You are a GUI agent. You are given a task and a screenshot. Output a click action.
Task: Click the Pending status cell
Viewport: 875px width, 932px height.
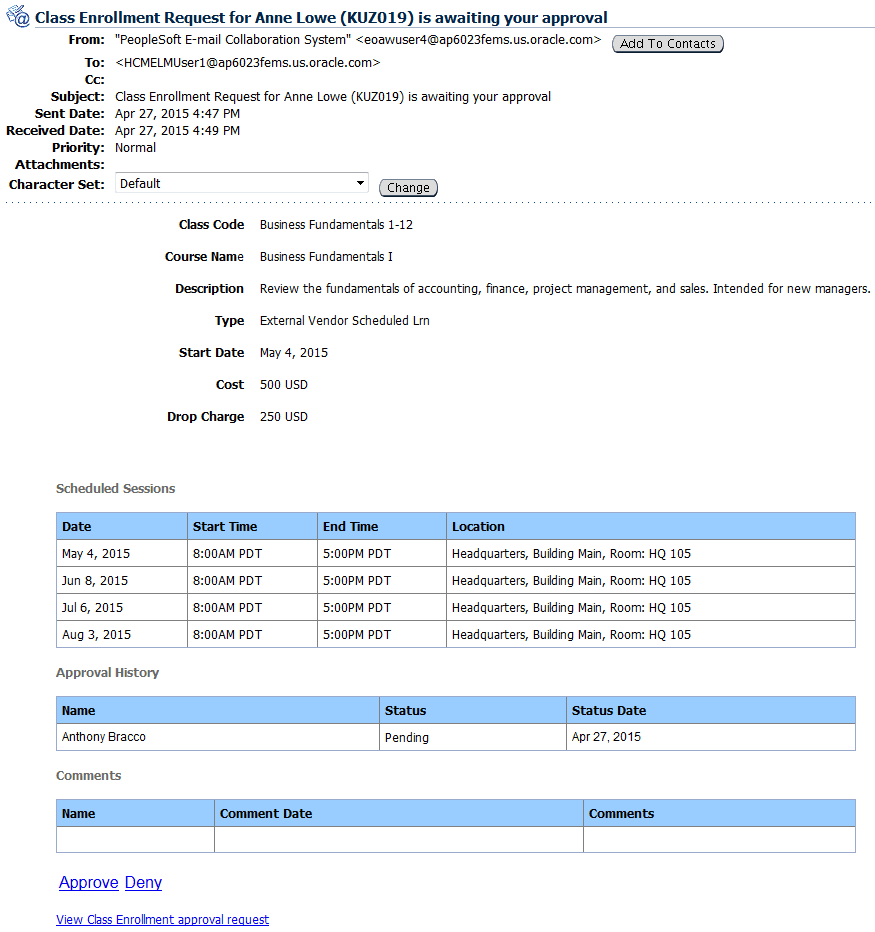click(405, 738)
